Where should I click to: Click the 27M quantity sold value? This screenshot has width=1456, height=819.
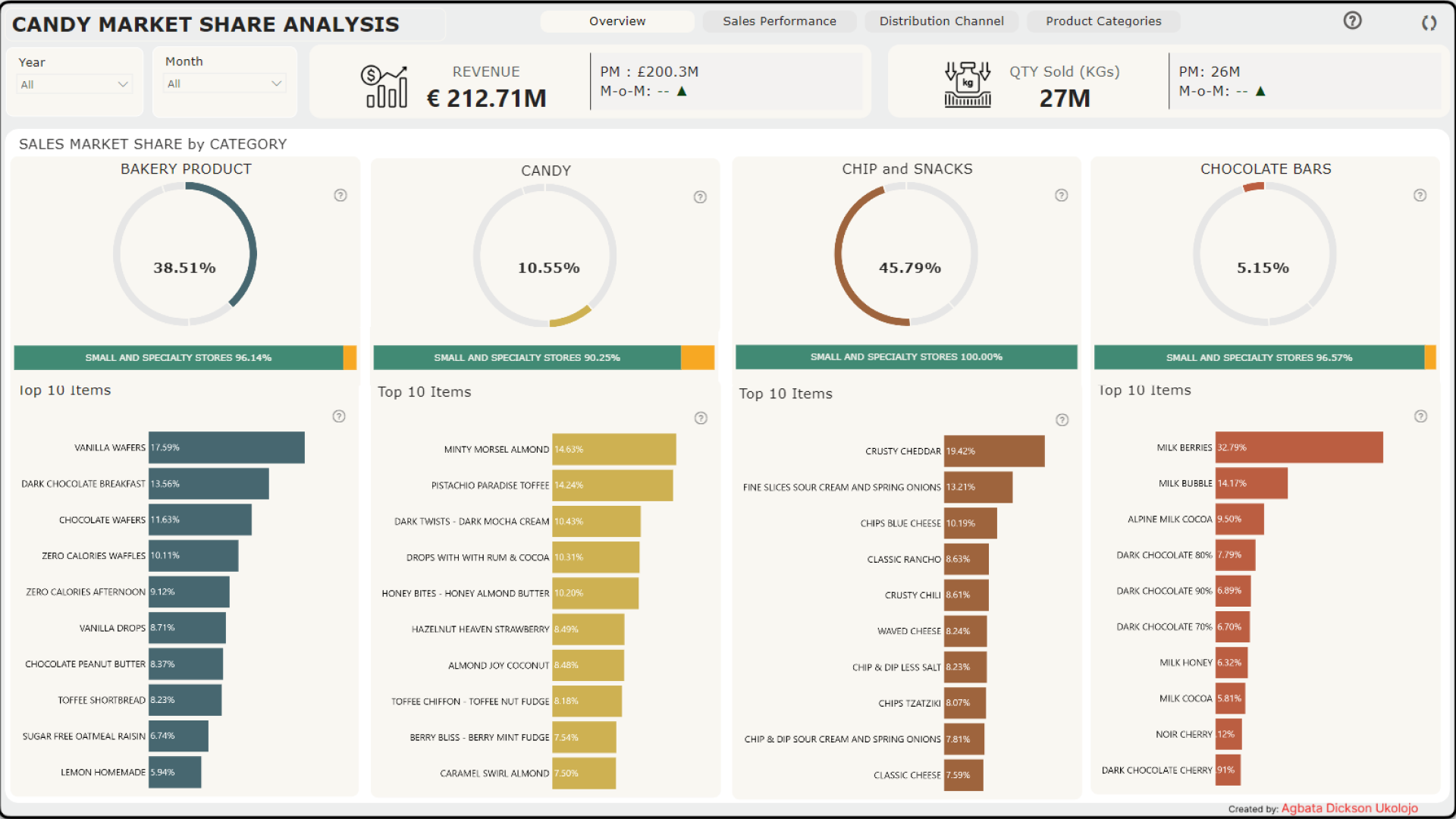pyautogui.click(x=1064, y=99)
